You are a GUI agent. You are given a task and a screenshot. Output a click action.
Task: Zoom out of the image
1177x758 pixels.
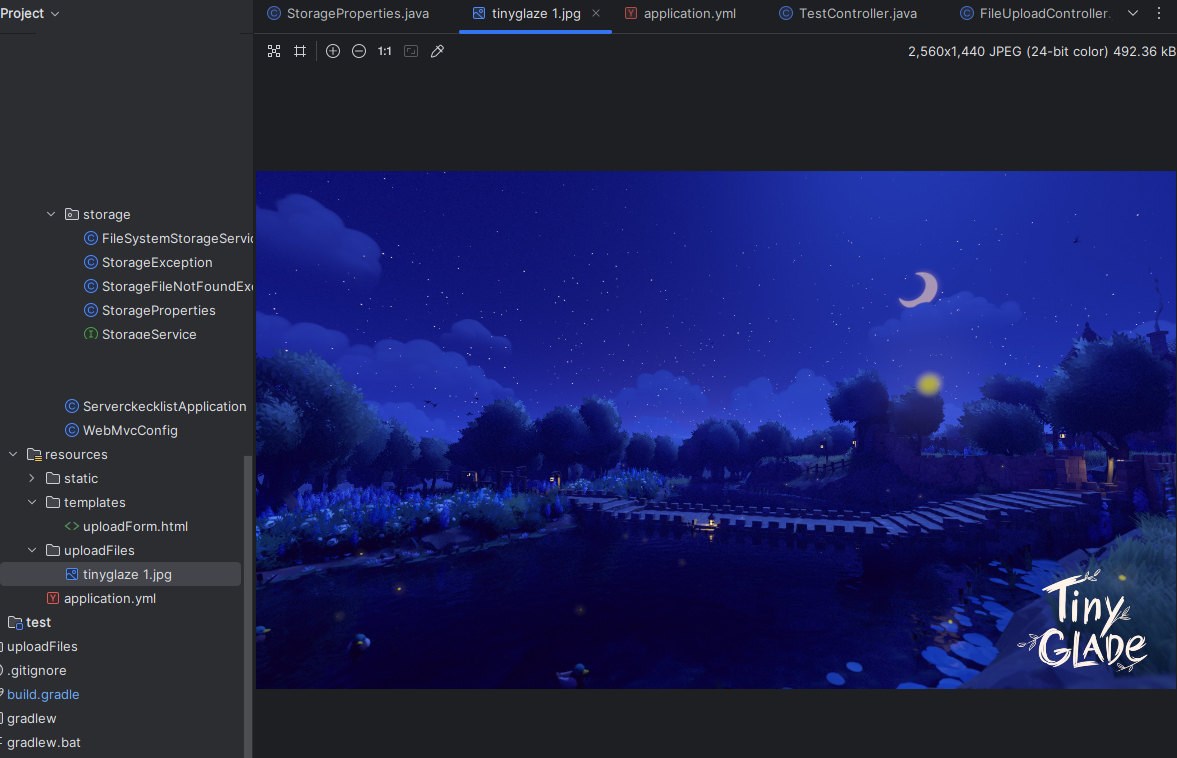359,51
